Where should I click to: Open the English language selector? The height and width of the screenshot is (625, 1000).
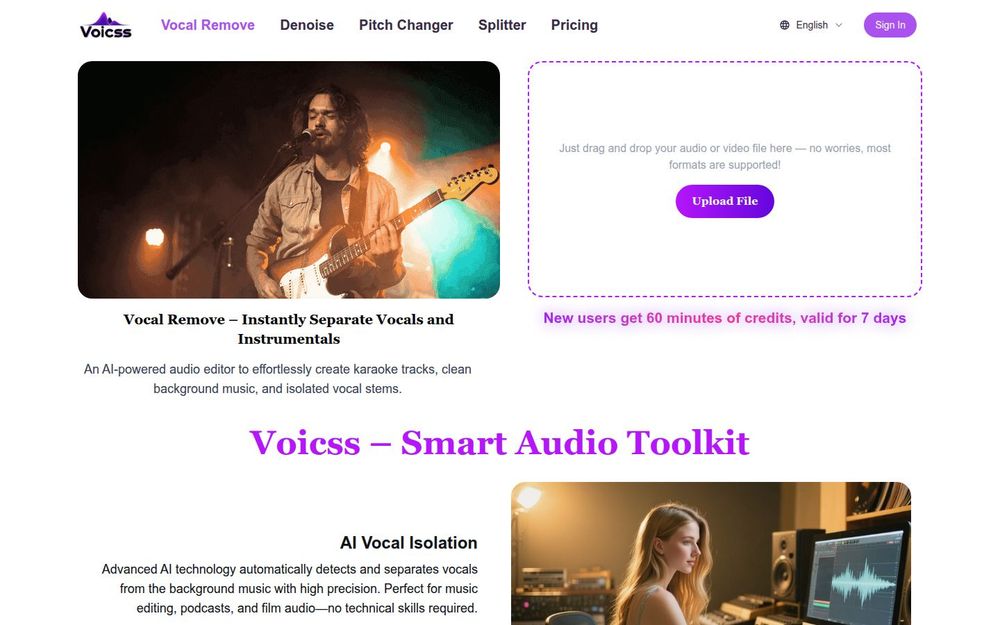[x=811, y=25]
